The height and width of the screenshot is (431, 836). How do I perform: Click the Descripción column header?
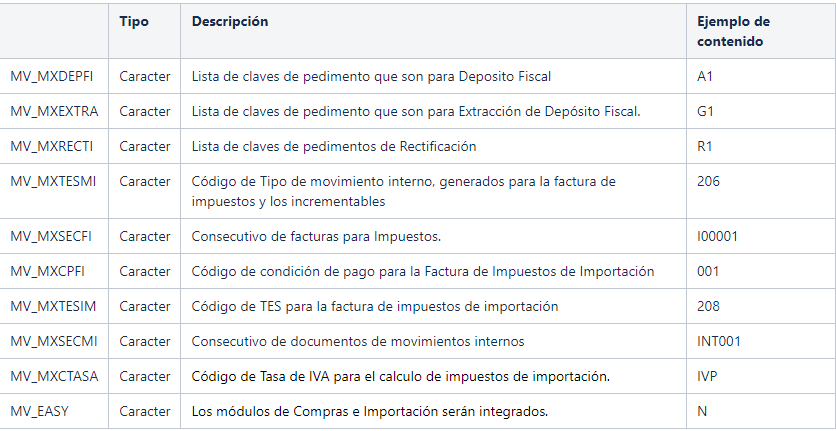(230, 21)
